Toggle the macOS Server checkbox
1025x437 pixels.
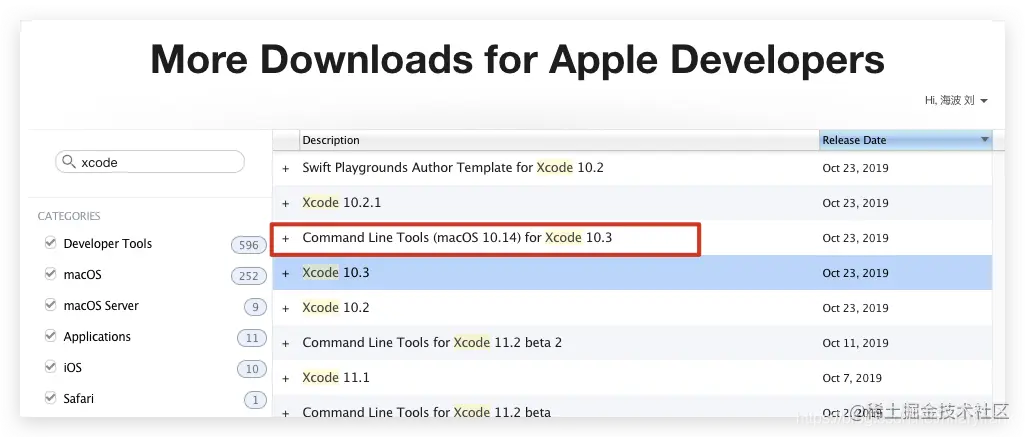tap(50, 305)
